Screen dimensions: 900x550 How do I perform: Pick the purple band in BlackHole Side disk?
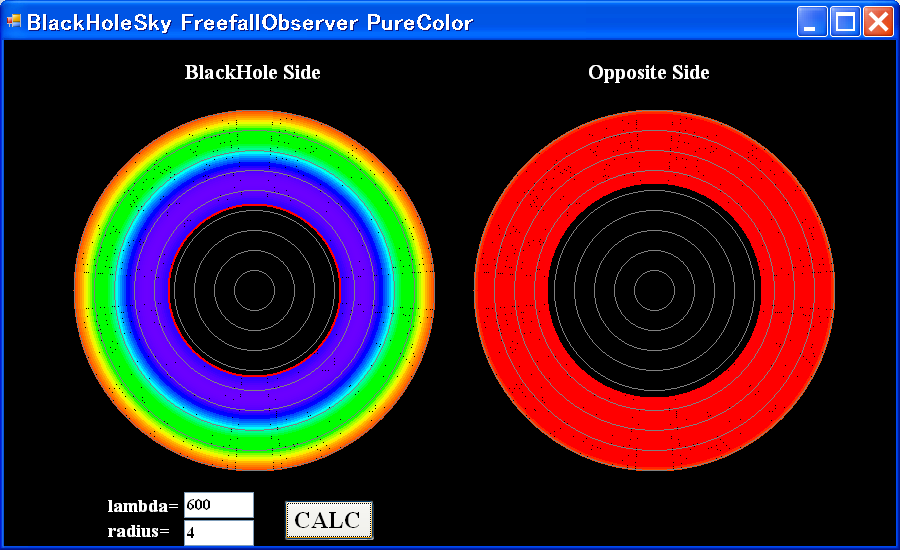tap(254, 190)
